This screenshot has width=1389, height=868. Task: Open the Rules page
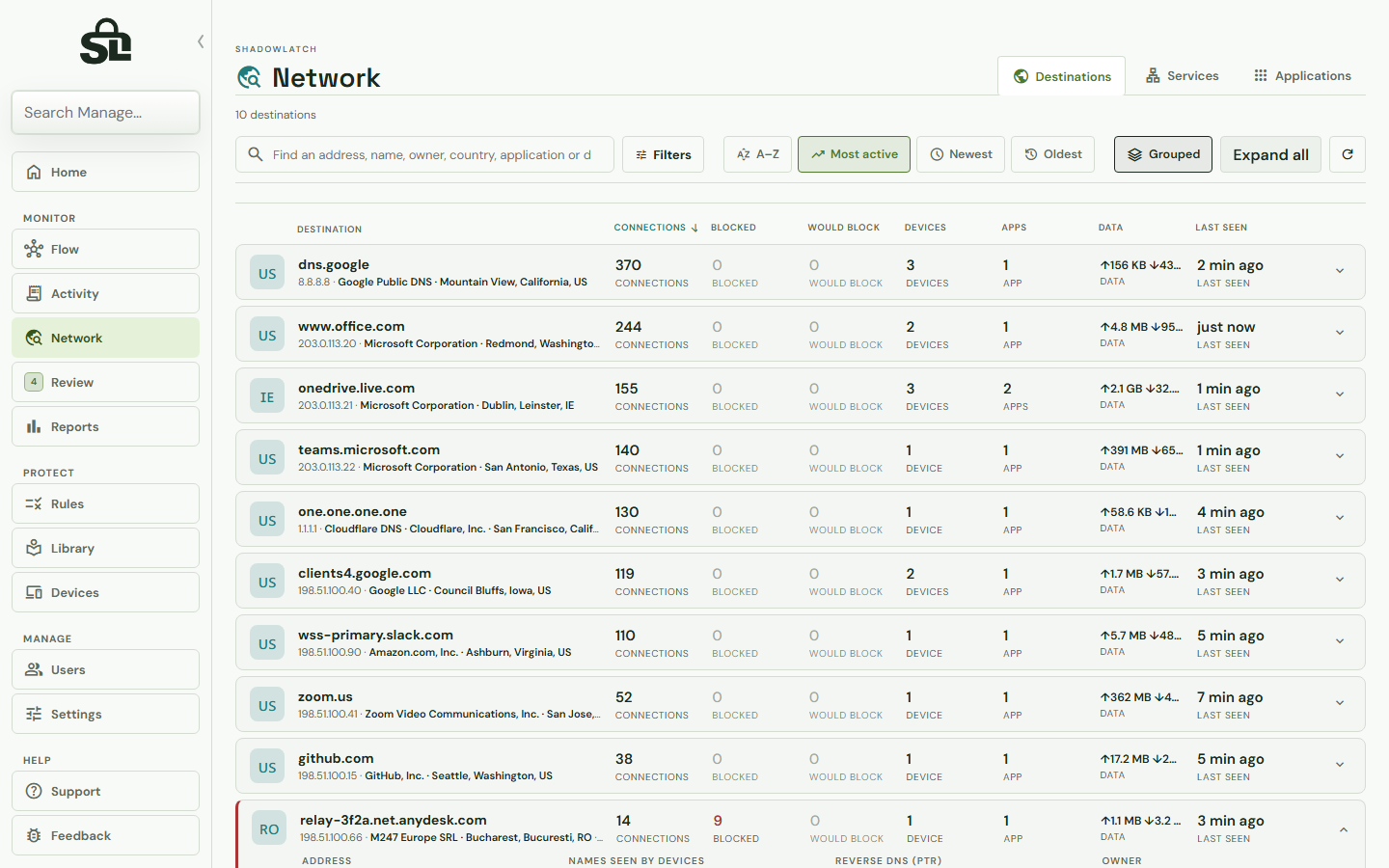[105, 503]
